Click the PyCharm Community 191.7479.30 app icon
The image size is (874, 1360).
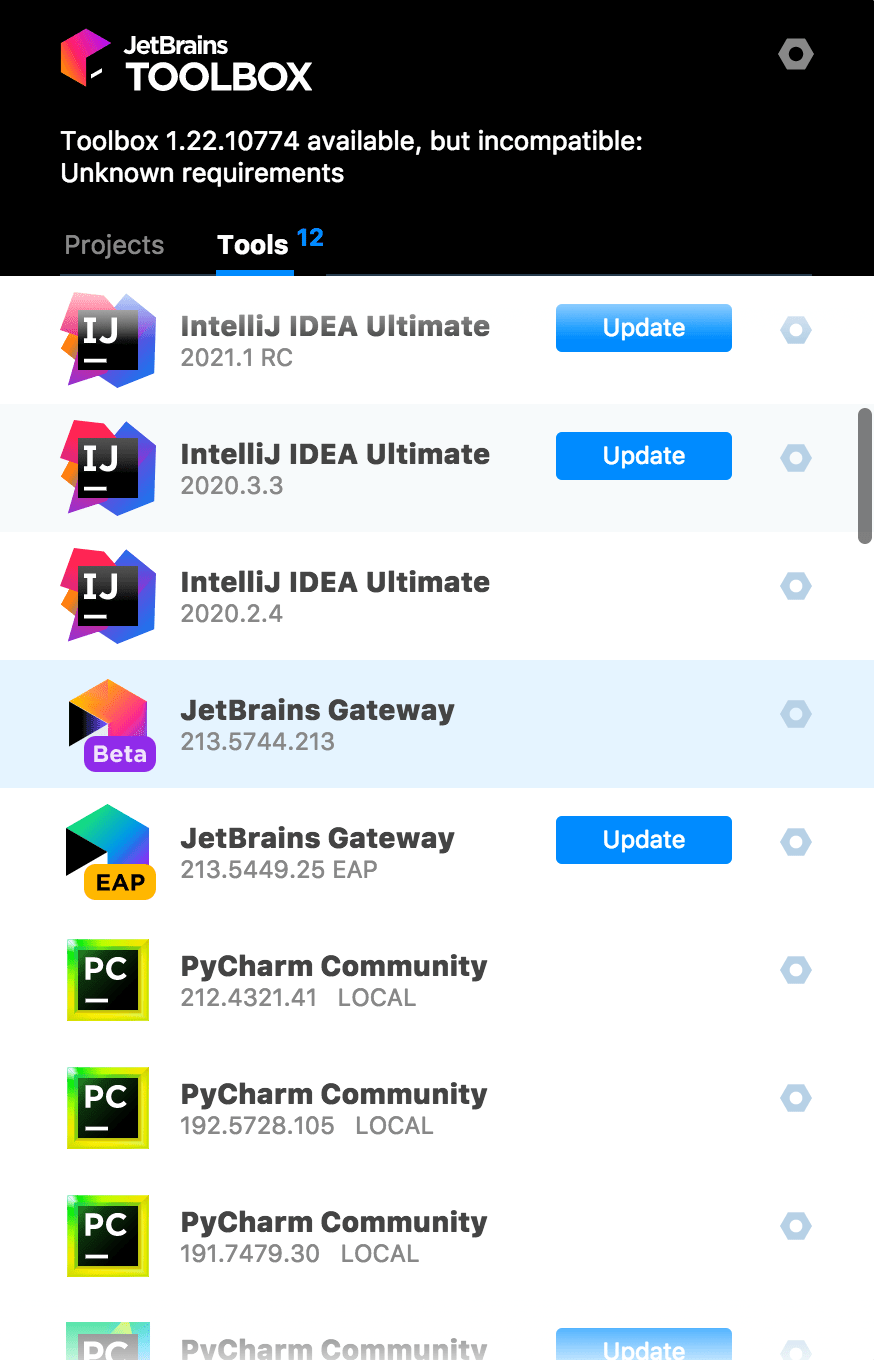[x=108, y=1236]
